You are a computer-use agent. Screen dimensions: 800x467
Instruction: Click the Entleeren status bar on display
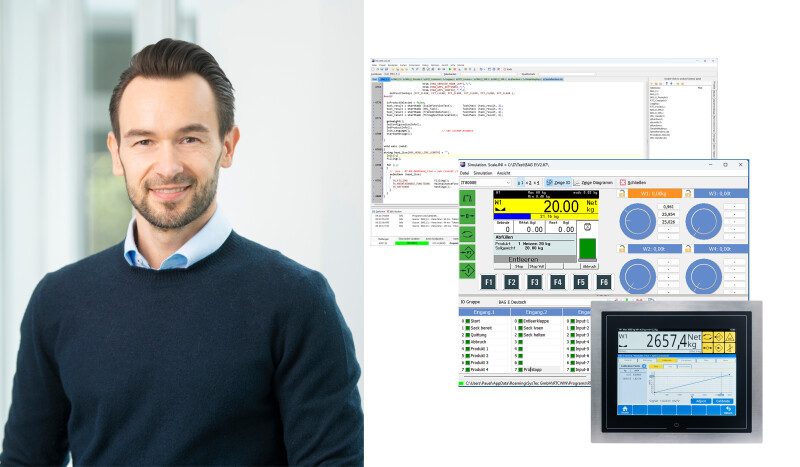[535, 259]
